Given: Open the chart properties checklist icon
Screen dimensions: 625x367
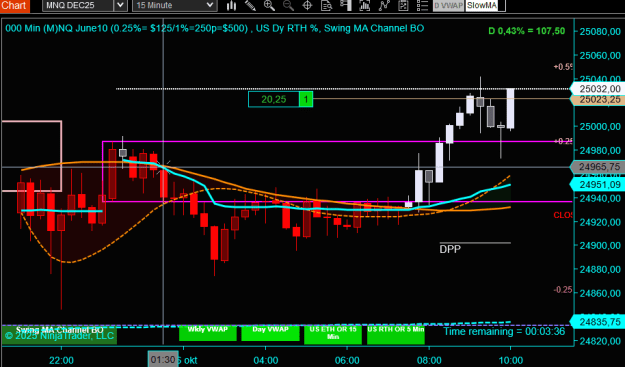Looking at the screenshot, I should coord(403,5).
